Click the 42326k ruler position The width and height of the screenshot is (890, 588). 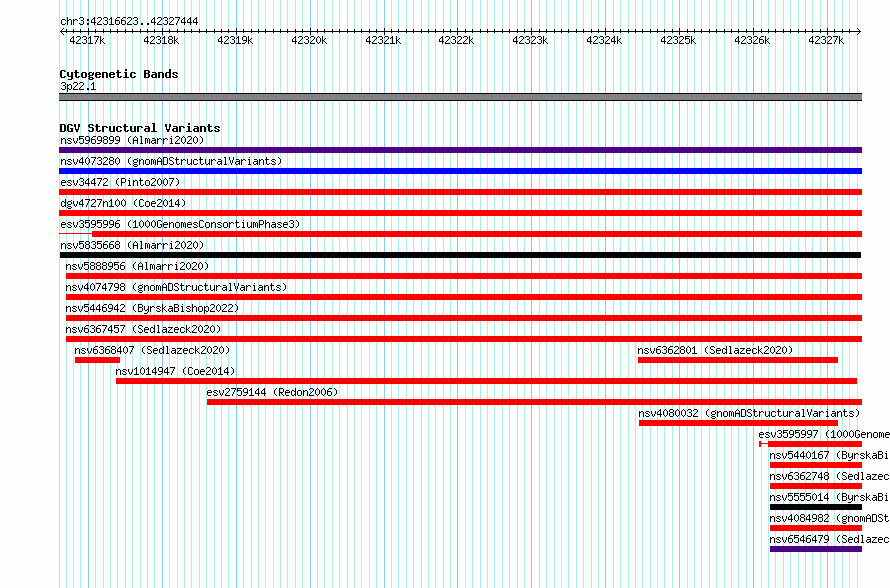(752, 40)
